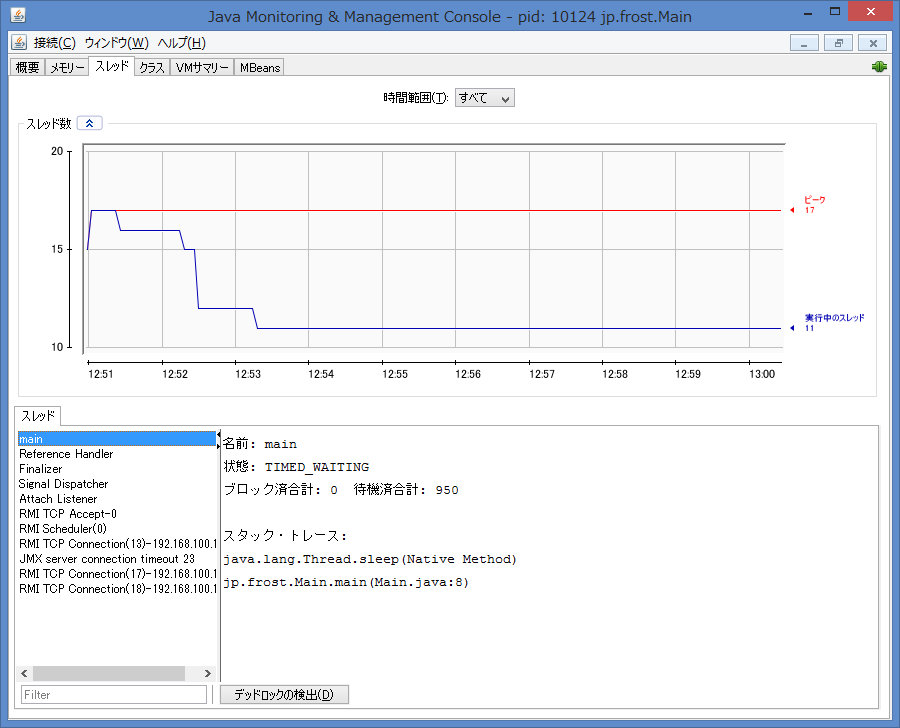Click the right arrow of the thread list scrollbar
Image resolution: width=900 pixels, height=728 pixels.
(207, 673)
